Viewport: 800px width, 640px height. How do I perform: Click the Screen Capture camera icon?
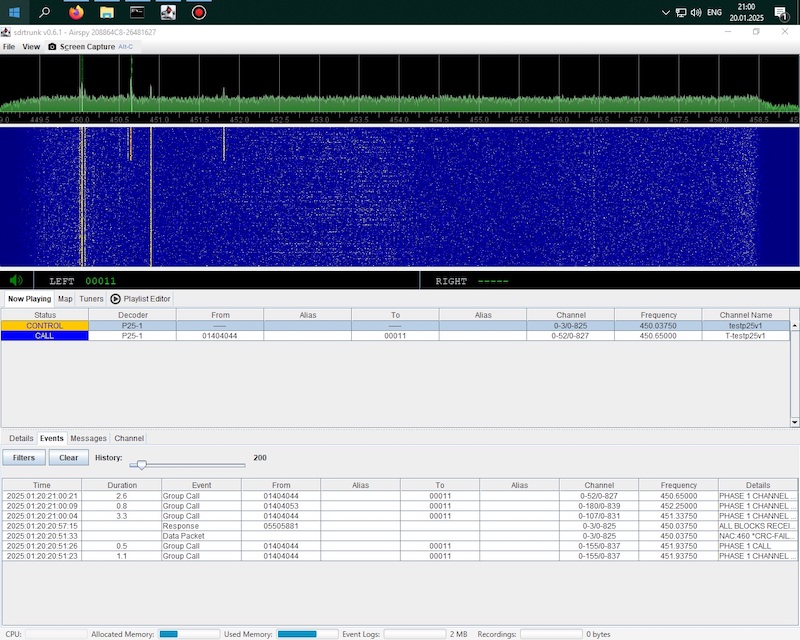click(53, 46)
